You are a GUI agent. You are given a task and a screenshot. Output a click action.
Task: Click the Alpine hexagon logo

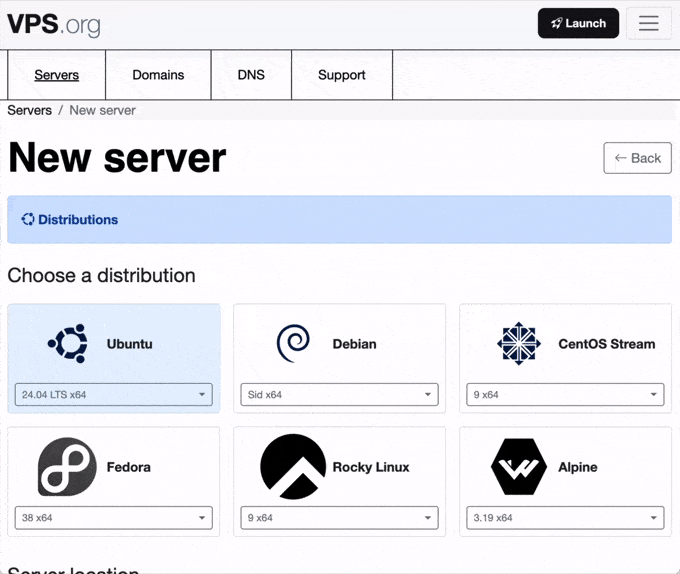point(519,466)
